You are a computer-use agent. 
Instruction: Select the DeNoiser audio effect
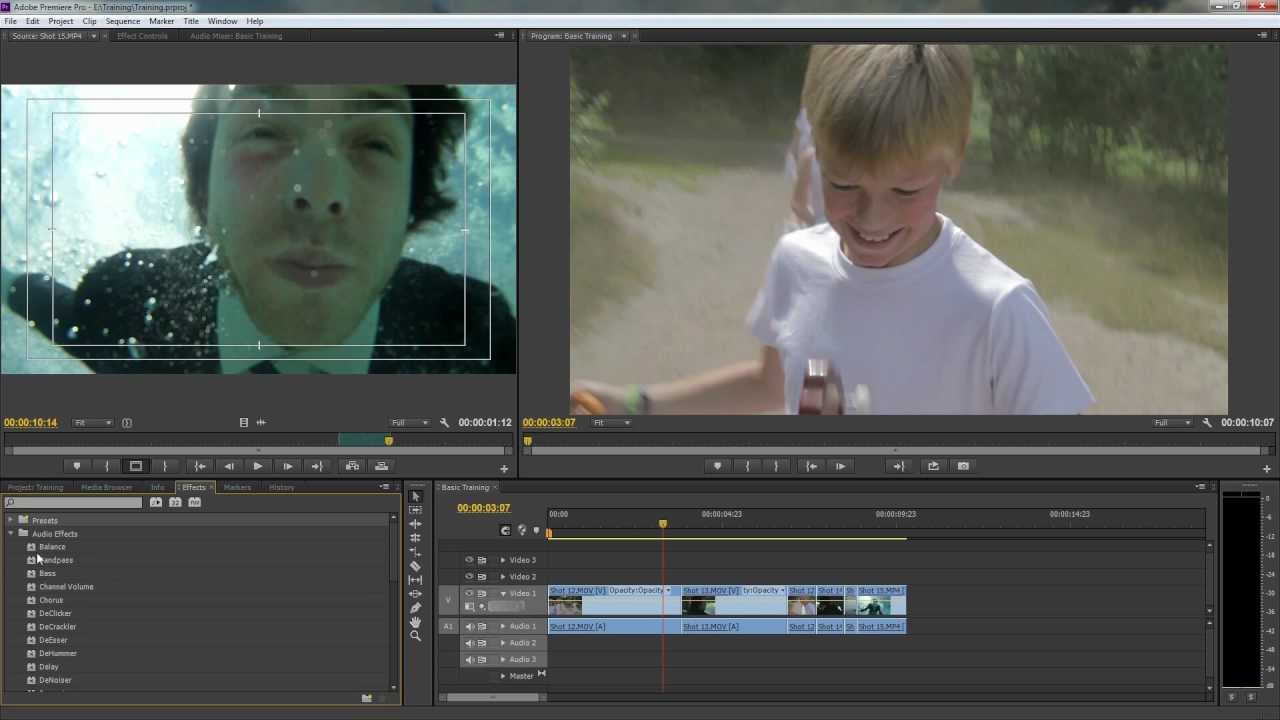pyautogui.click(x=55, y=680)
